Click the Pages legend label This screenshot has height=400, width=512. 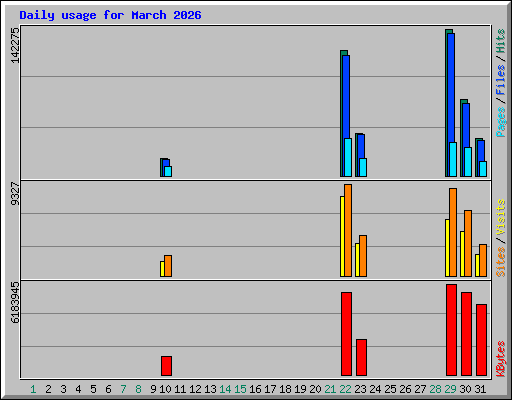pos(501,122)
